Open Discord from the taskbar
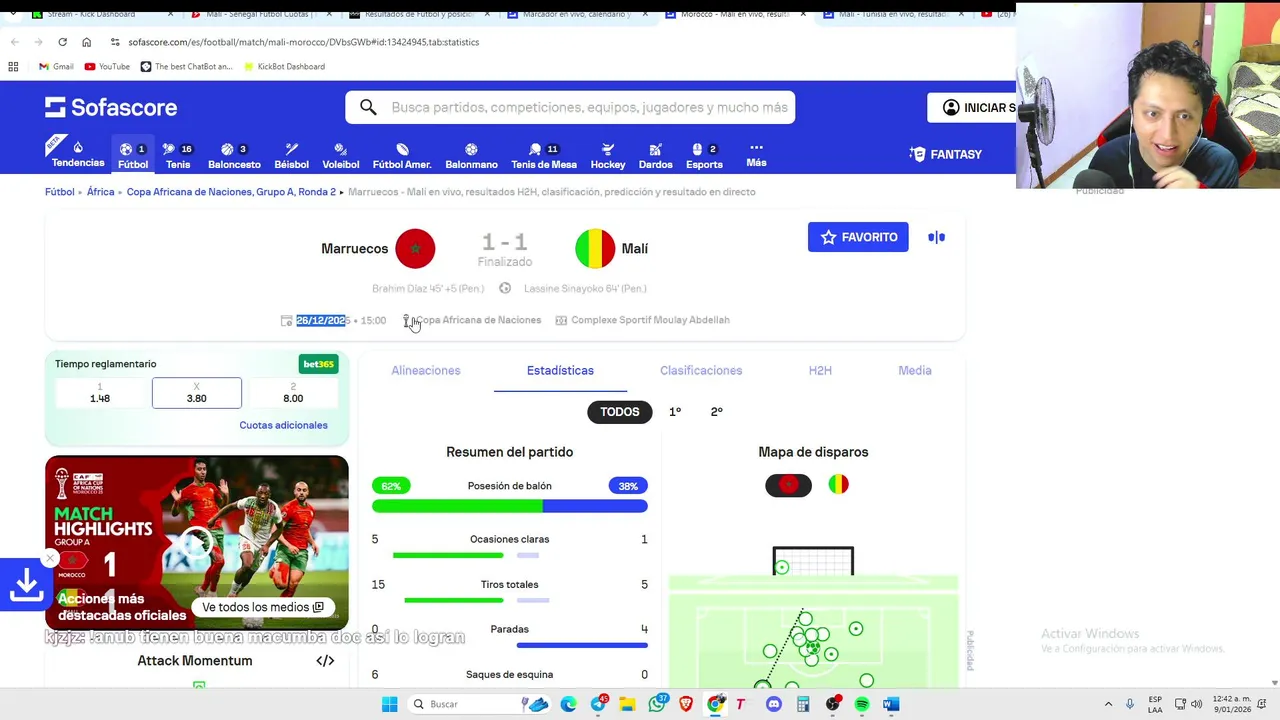This screenshot has width=1280, height=720. point(773,704)
